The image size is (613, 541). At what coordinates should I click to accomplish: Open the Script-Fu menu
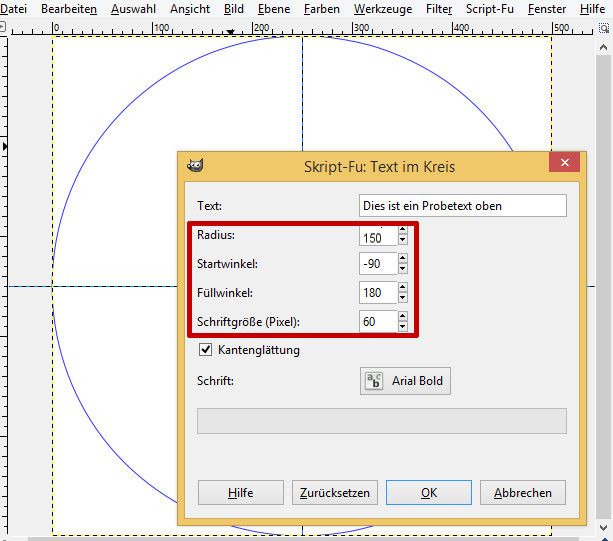coord(490,9)
